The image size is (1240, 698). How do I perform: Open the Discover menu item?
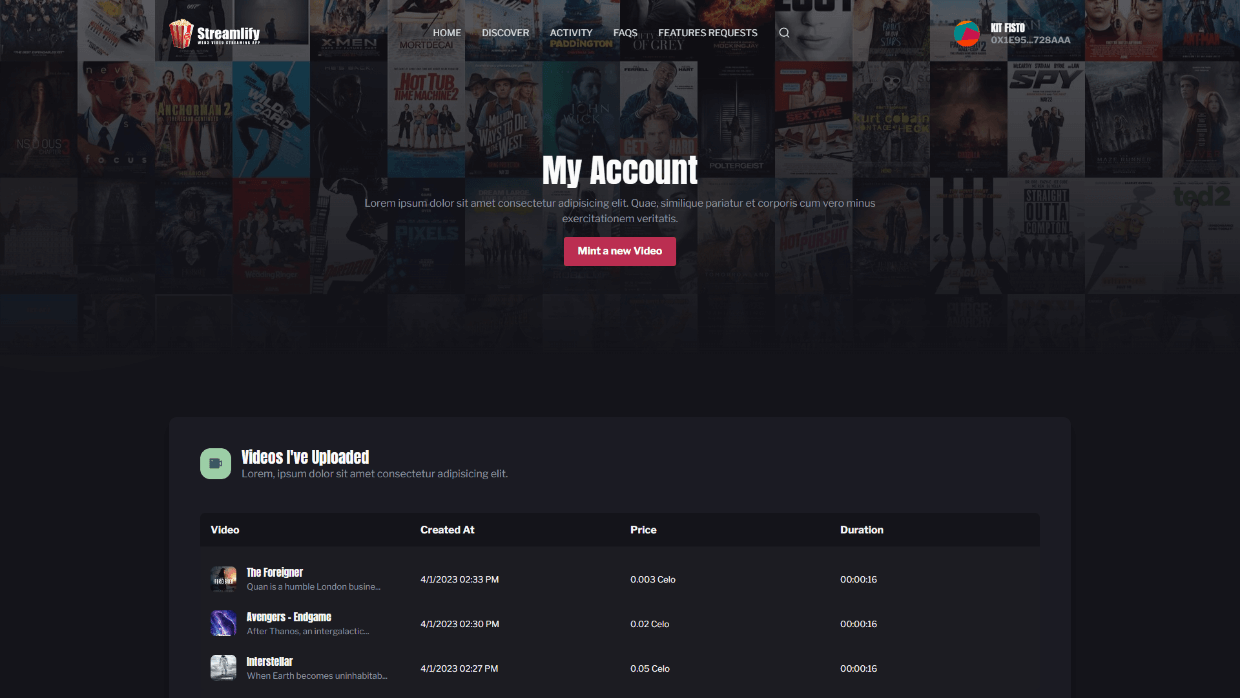(506, 33)
